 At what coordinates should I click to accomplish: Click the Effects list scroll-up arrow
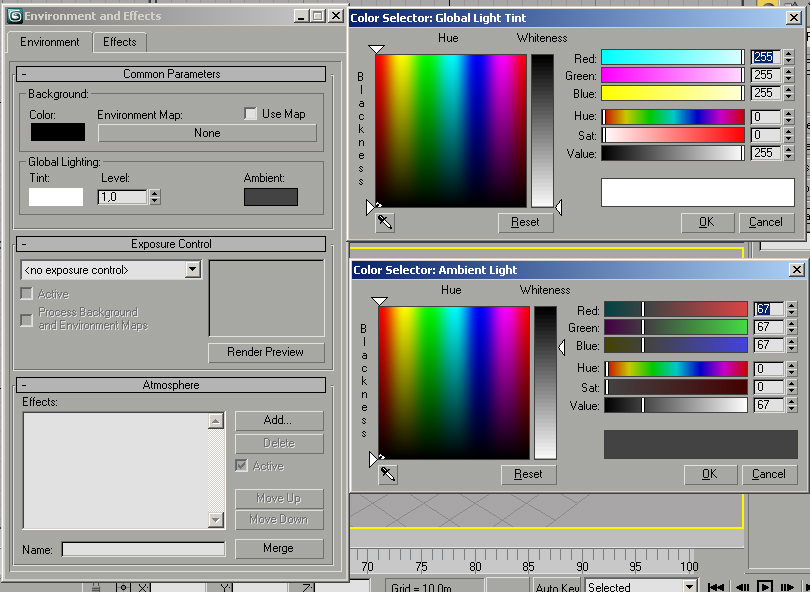[216, 420]
